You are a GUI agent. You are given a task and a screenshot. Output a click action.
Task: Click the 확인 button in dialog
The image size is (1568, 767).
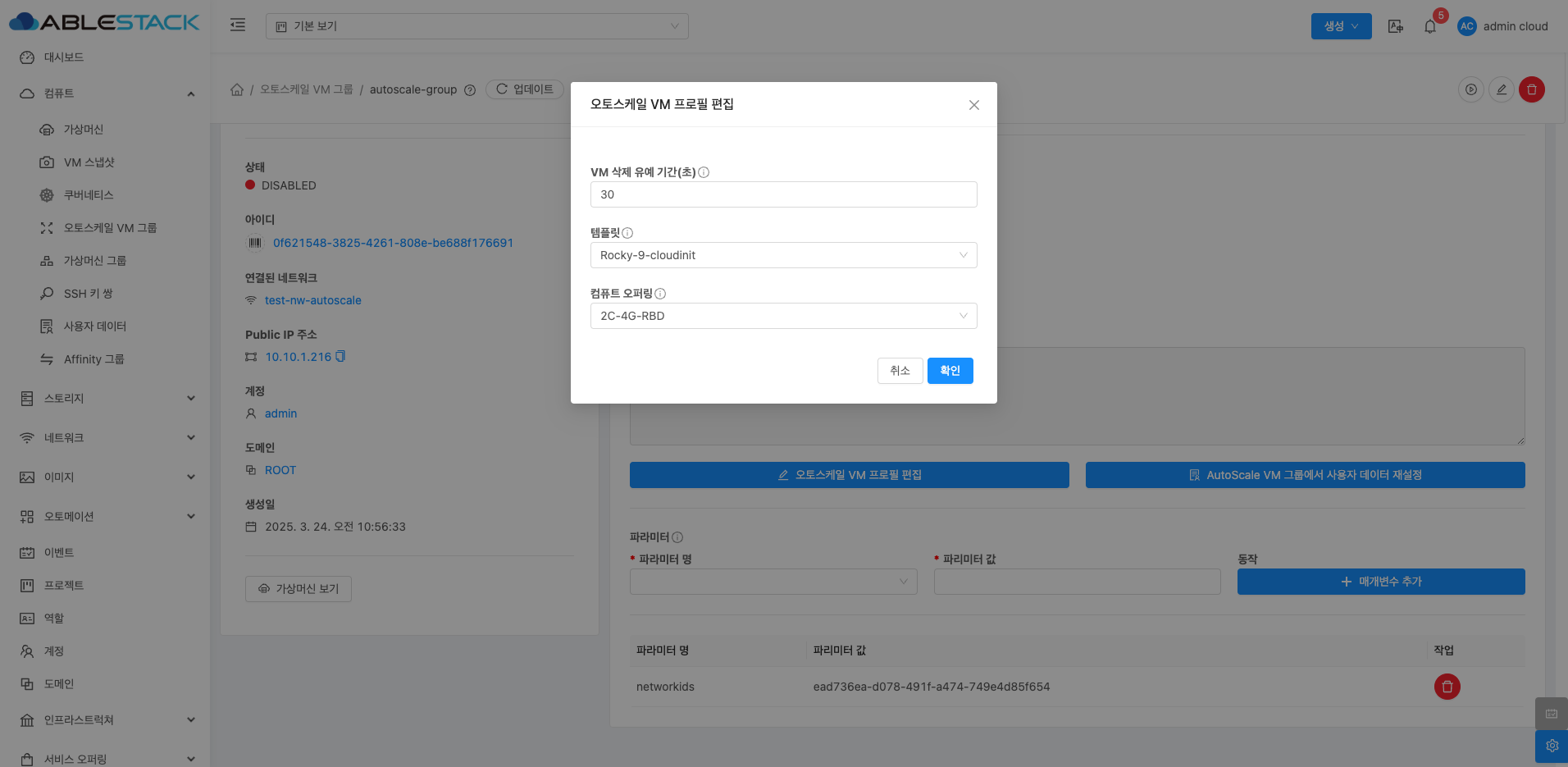tap(950, 371)
